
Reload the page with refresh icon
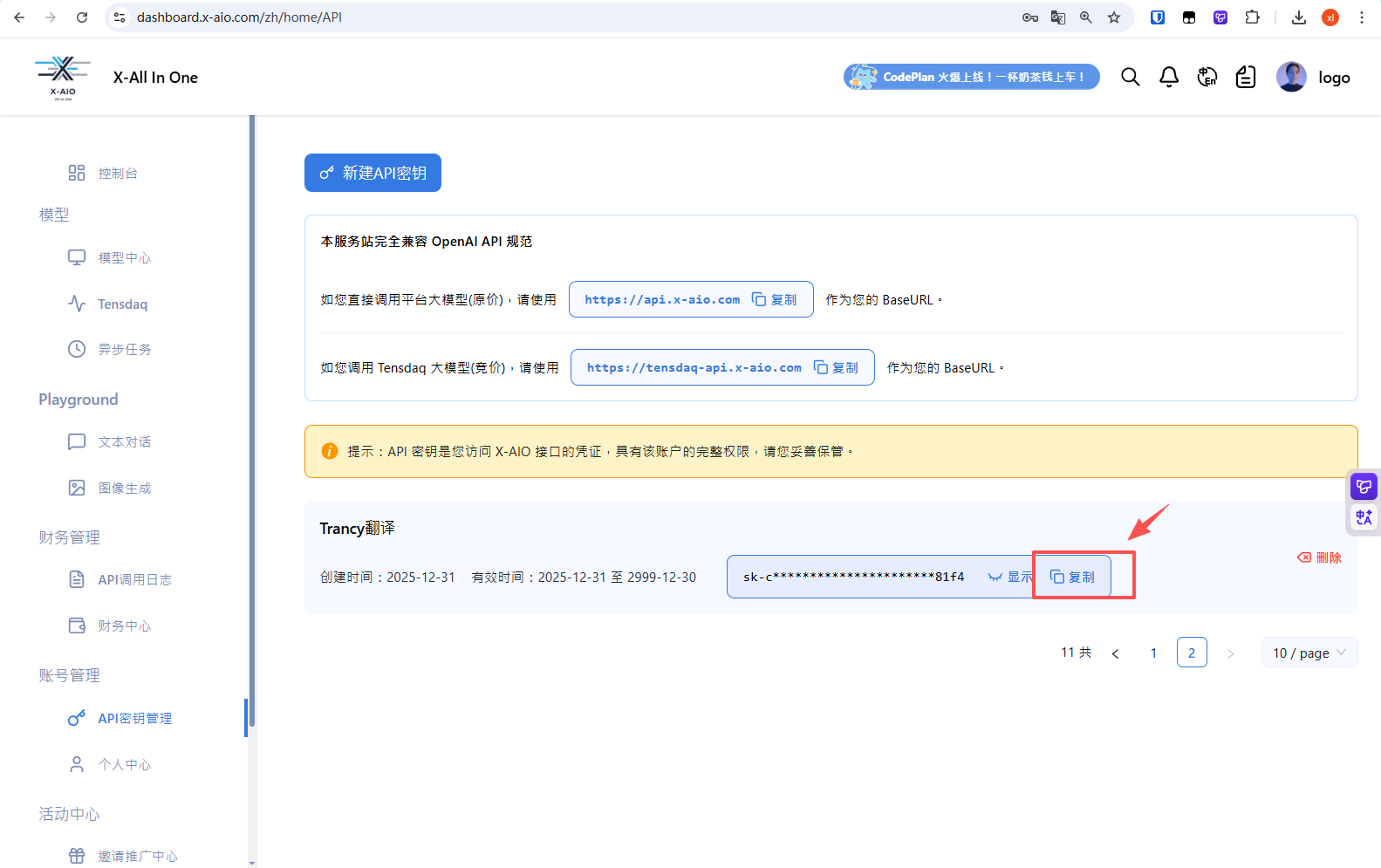[82, 17]
